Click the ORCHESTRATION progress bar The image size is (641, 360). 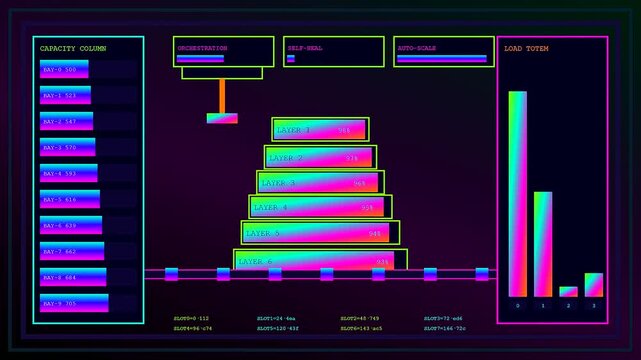pyautogui.click(x=200, y=59)
